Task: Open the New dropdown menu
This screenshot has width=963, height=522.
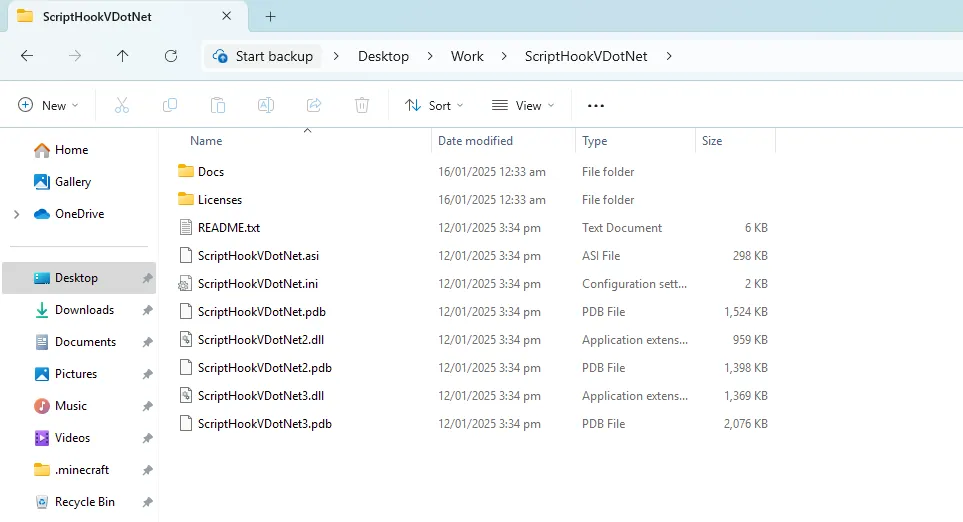Action: [x=48, y=106]
